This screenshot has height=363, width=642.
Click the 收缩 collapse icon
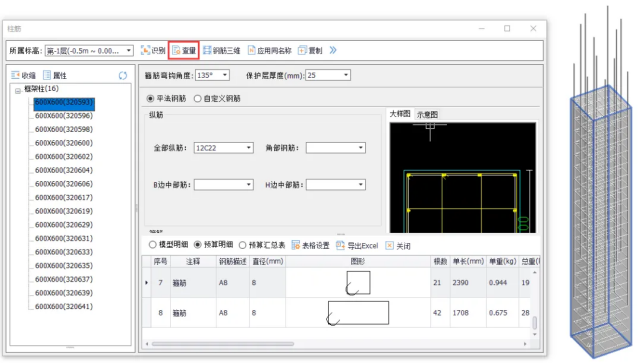tap(16, 75)
